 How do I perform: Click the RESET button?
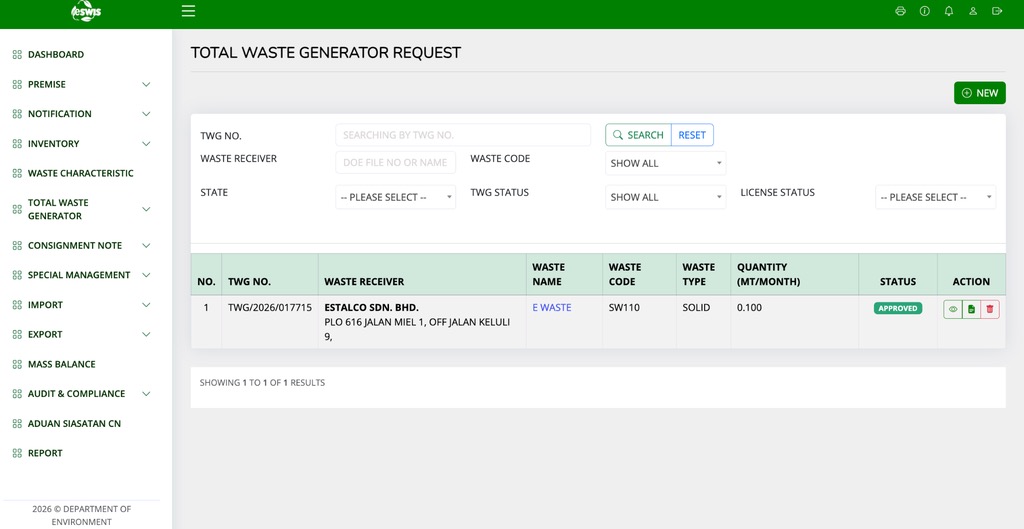pos(692,135)
